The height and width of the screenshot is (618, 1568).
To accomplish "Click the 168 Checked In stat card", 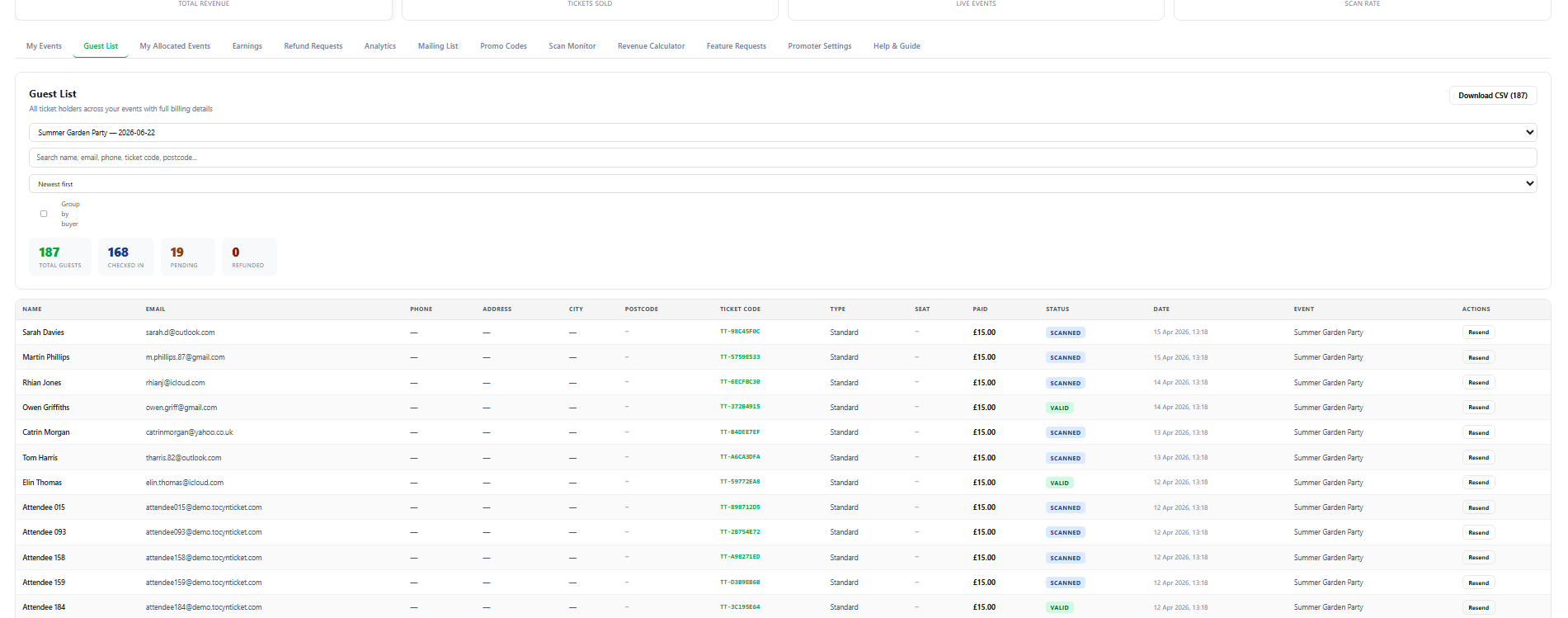I will tap(125, 257).
